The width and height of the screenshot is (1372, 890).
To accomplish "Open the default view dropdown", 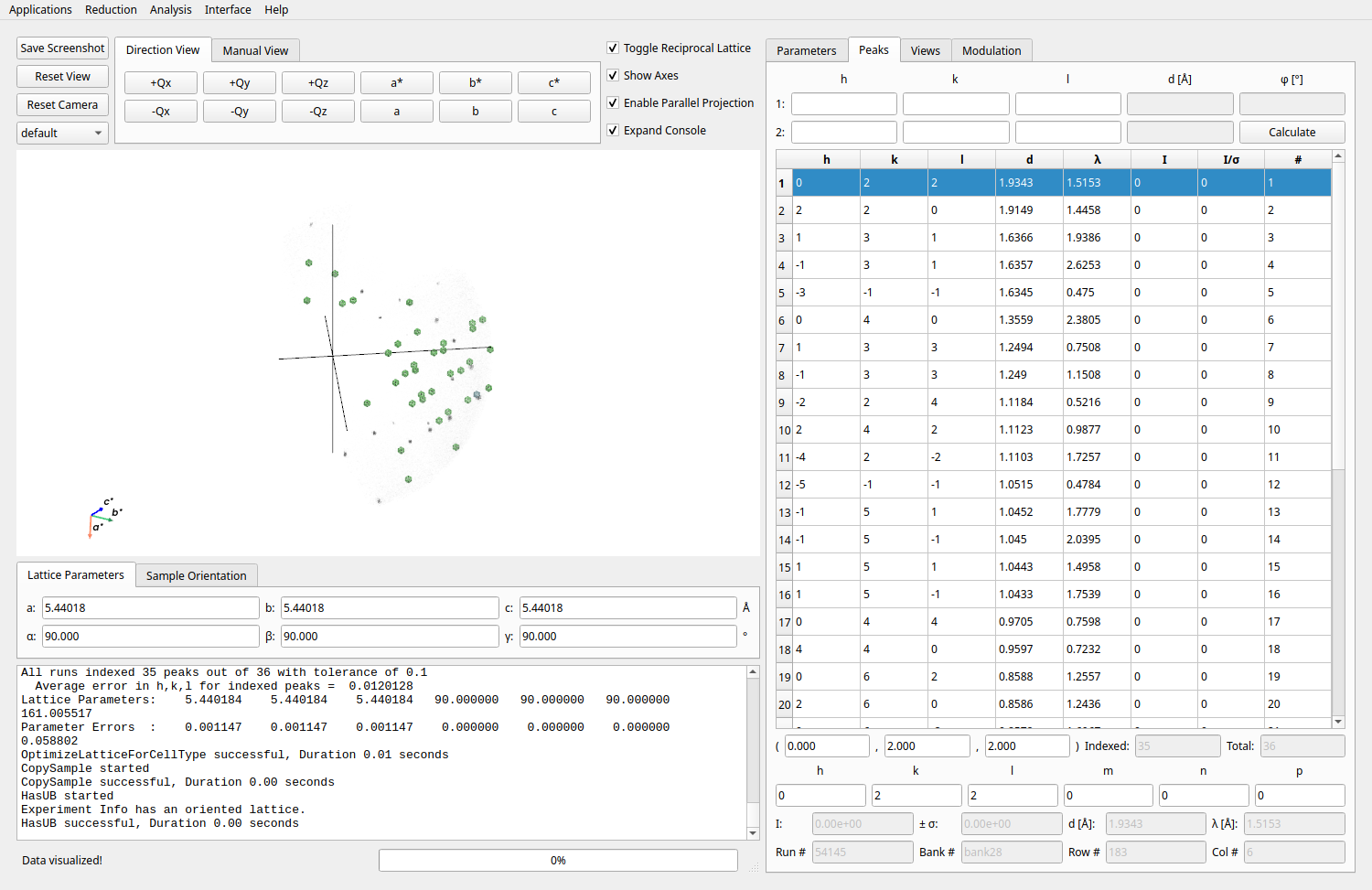I will pyautogui.click(x=62, y=133).
